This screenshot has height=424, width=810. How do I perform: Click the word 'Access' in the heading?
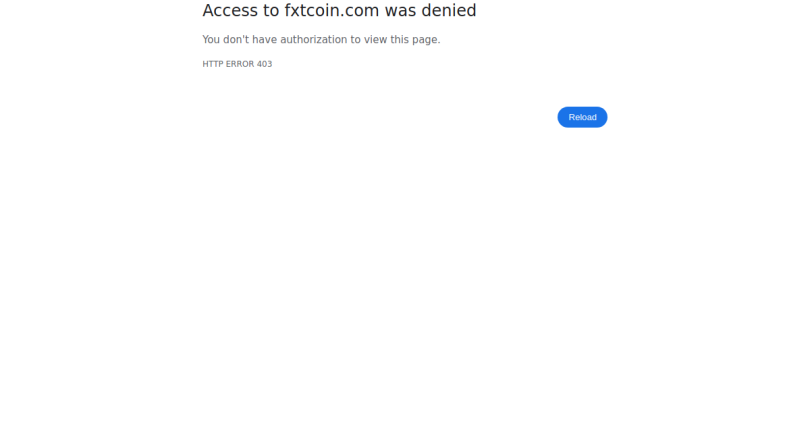[x=230, y=10]
